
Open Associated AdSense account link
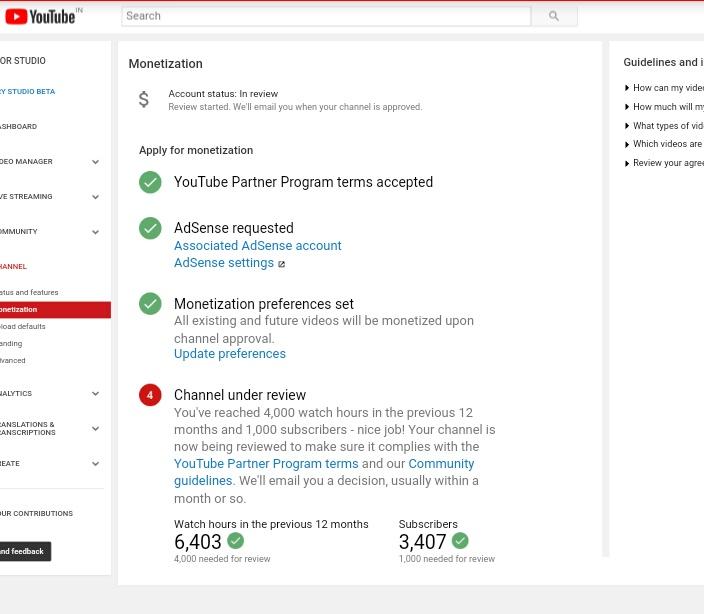point(258,246)
